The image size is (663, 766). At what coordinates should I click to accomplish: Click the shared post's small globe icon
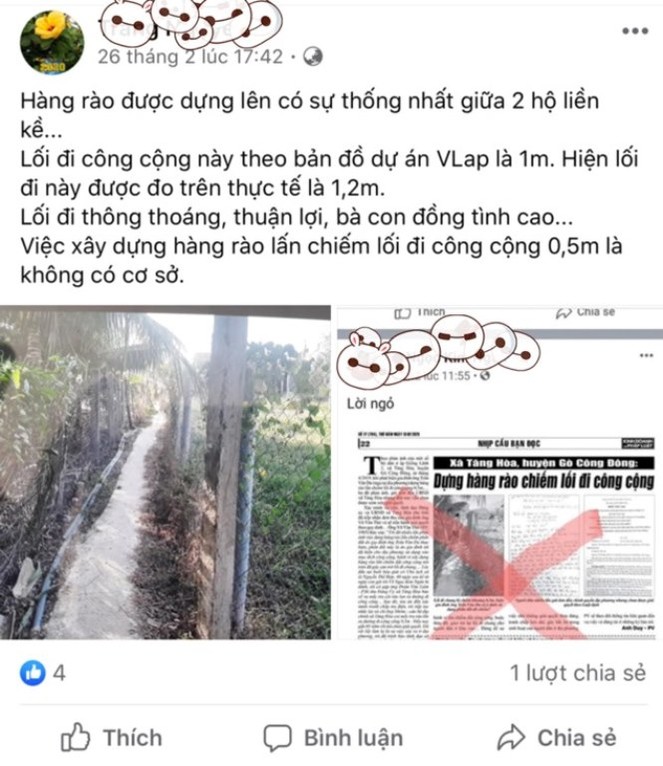[485, 376]
